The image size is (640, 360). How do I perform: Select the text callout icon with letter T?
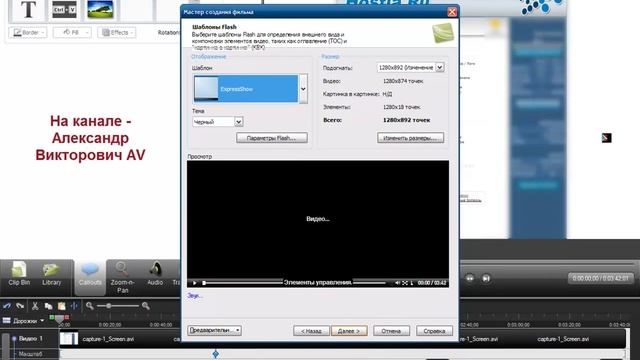tap(28, 9)
